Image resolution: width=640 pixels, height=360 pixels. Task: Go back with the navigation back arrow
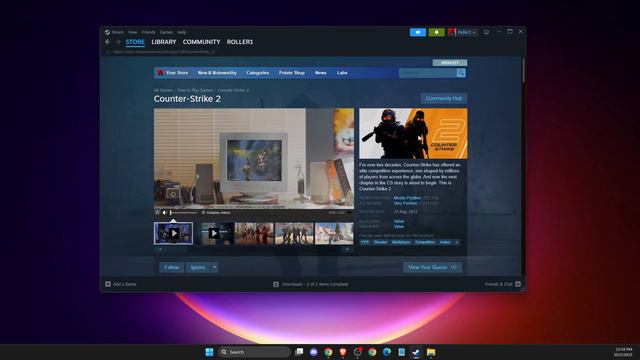(x=108, y=42)
